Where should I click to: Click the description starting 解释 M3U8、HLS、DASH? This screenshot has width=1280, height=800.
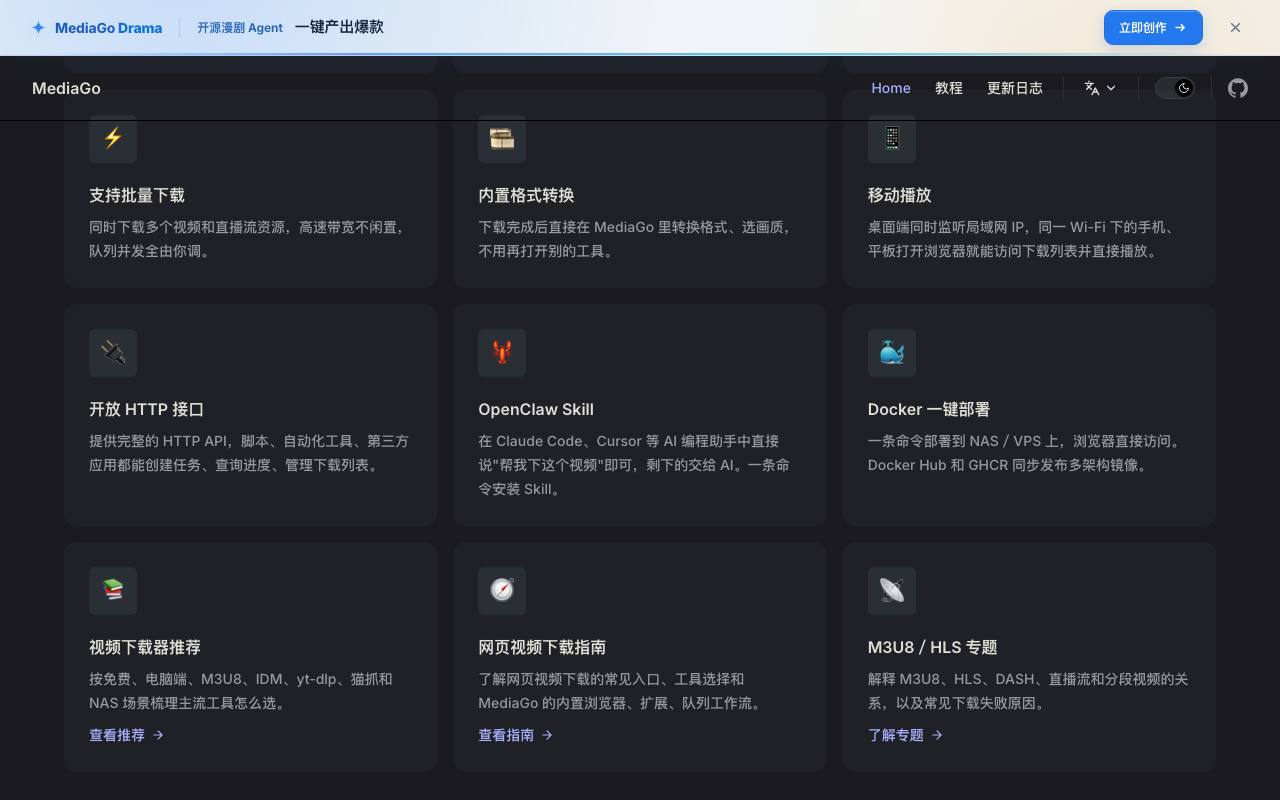pyautogui.click(x=1028, y=691)
